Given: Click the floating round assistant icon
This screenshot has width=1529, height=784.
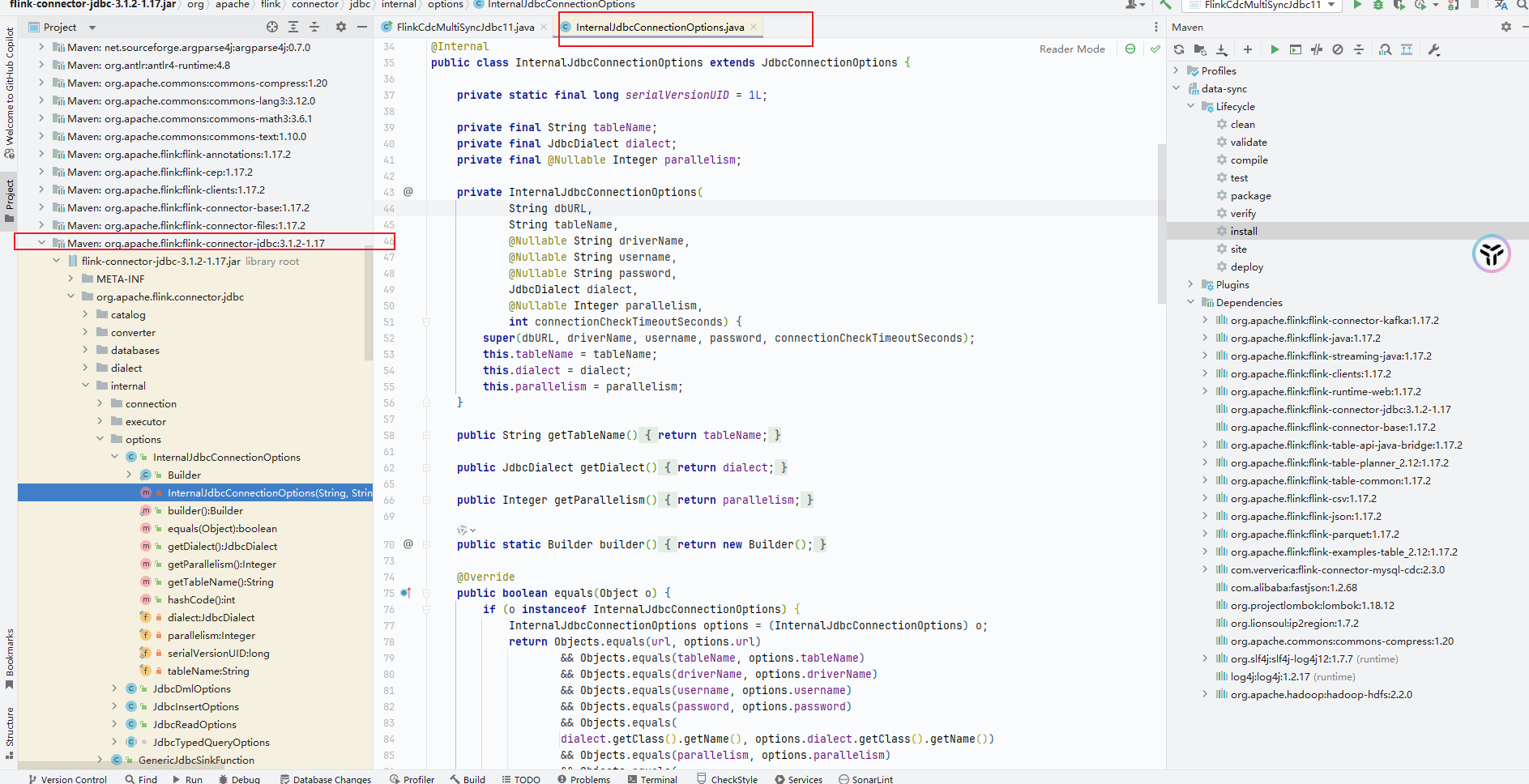Looking at the screenshot, I should pyautogui.click(x=1491, y=254).
